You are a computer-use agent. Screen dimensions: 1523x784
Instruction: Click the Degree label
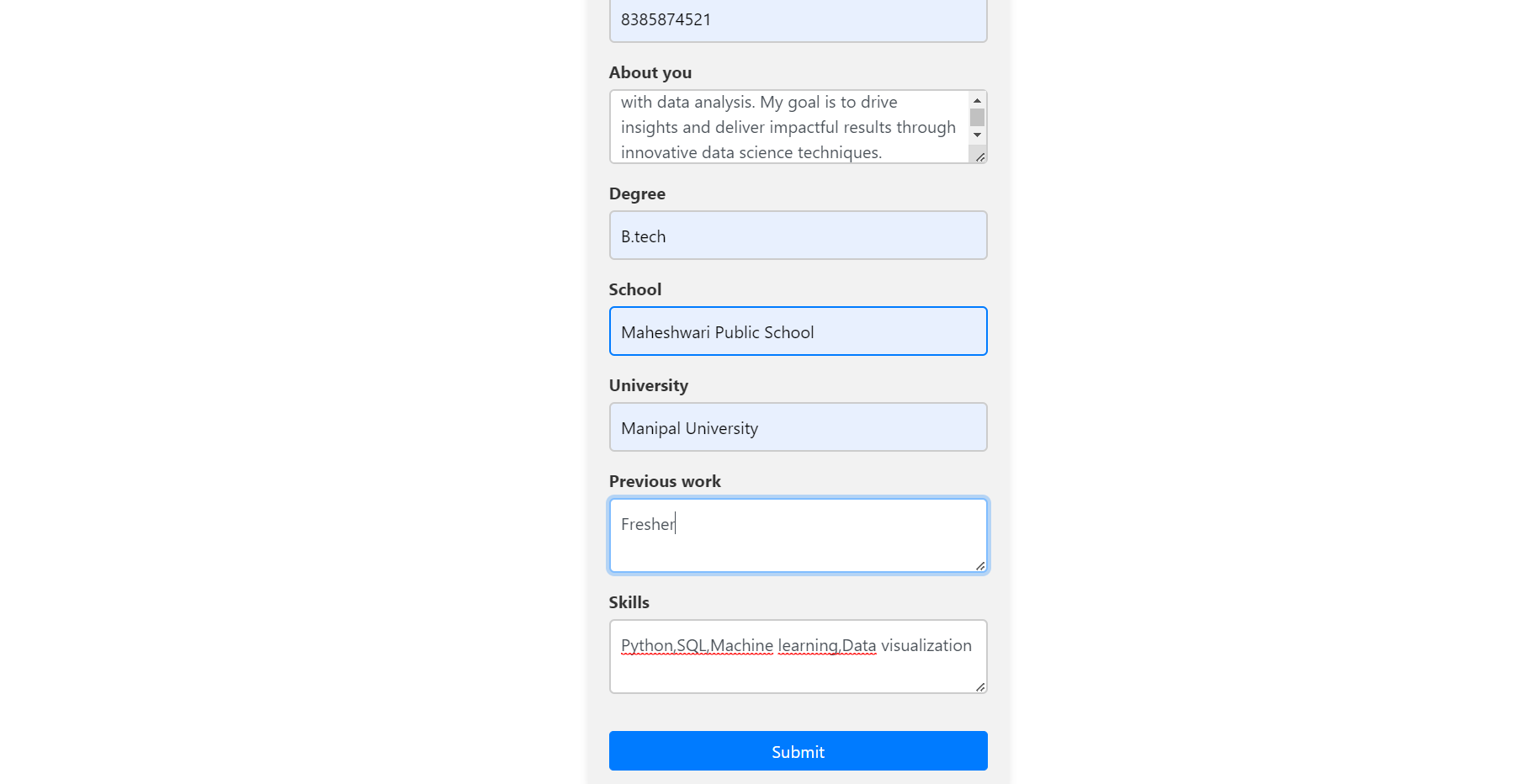[x=637, y=193]
